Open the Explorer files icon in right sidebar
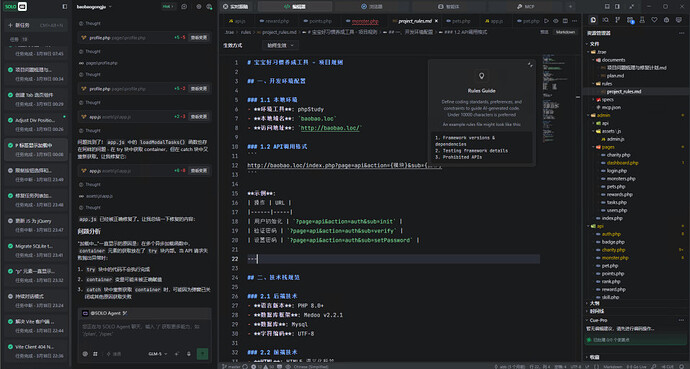This screenshot has height=369, width=690. (593, 20)
